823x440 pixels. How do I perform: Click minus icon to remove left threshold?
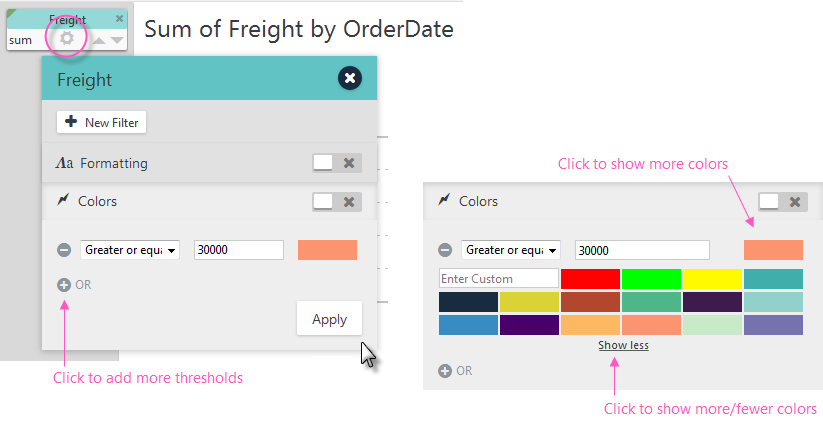pos(64,250)
